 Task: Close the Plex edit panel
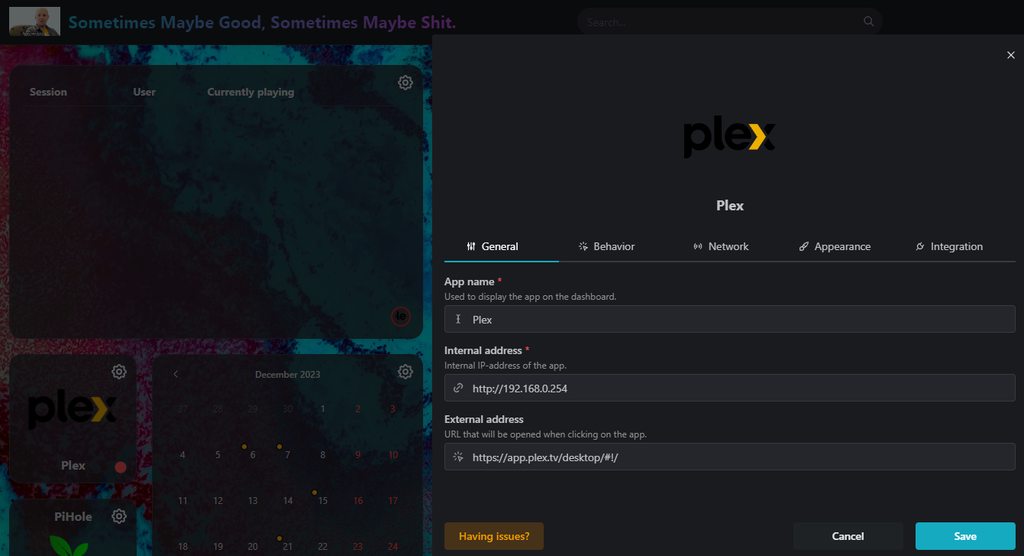coord(1010,55)
